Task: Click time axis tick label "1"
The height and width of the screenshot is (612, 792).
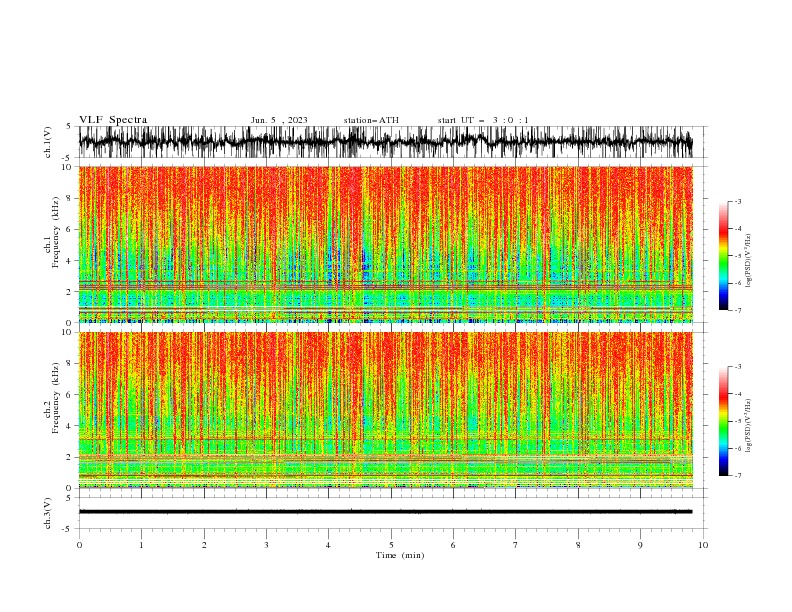Action: (x=141, y=545)
